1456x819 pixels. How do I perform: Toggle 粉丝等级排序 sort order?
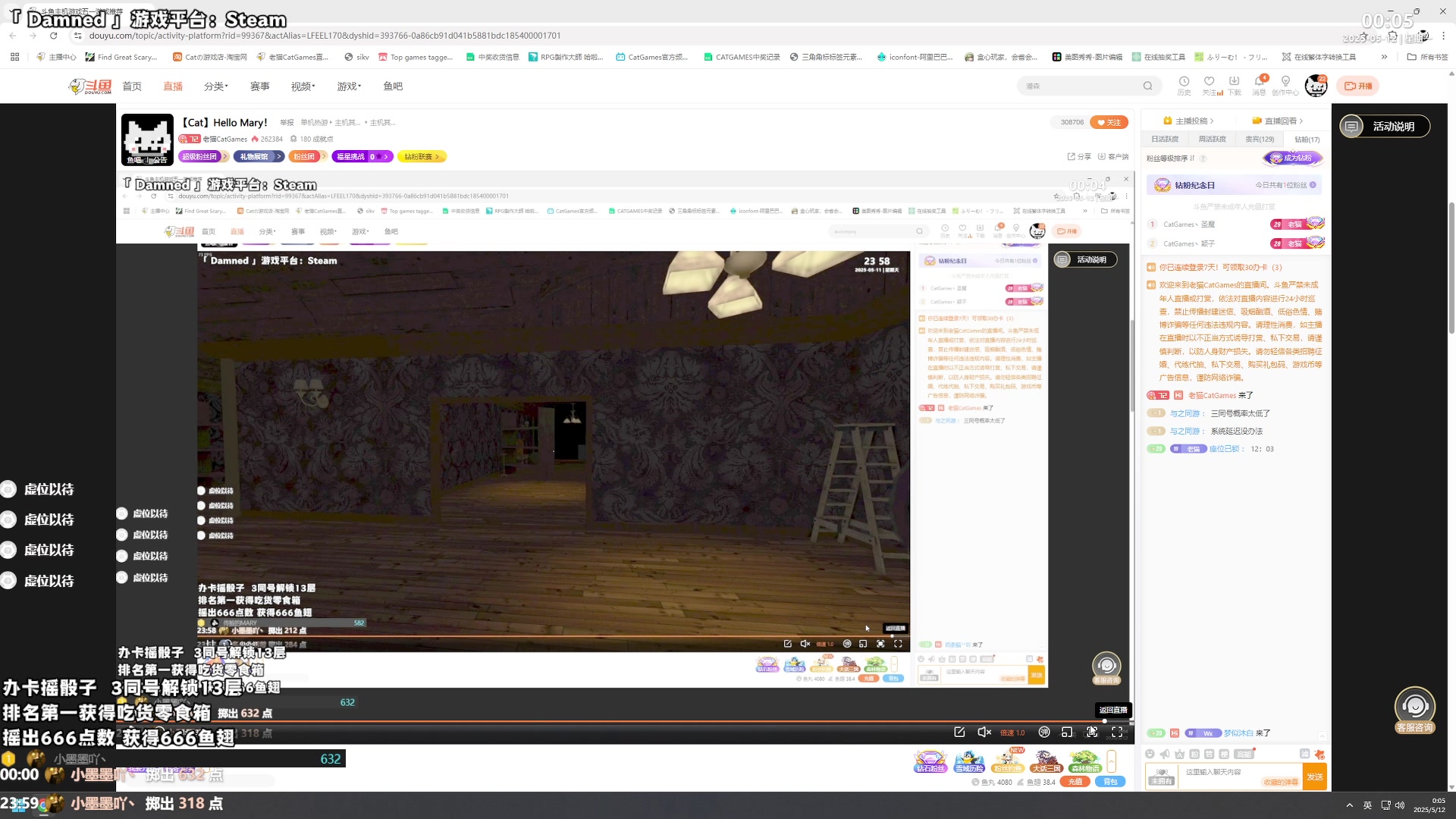[1170, 158]
